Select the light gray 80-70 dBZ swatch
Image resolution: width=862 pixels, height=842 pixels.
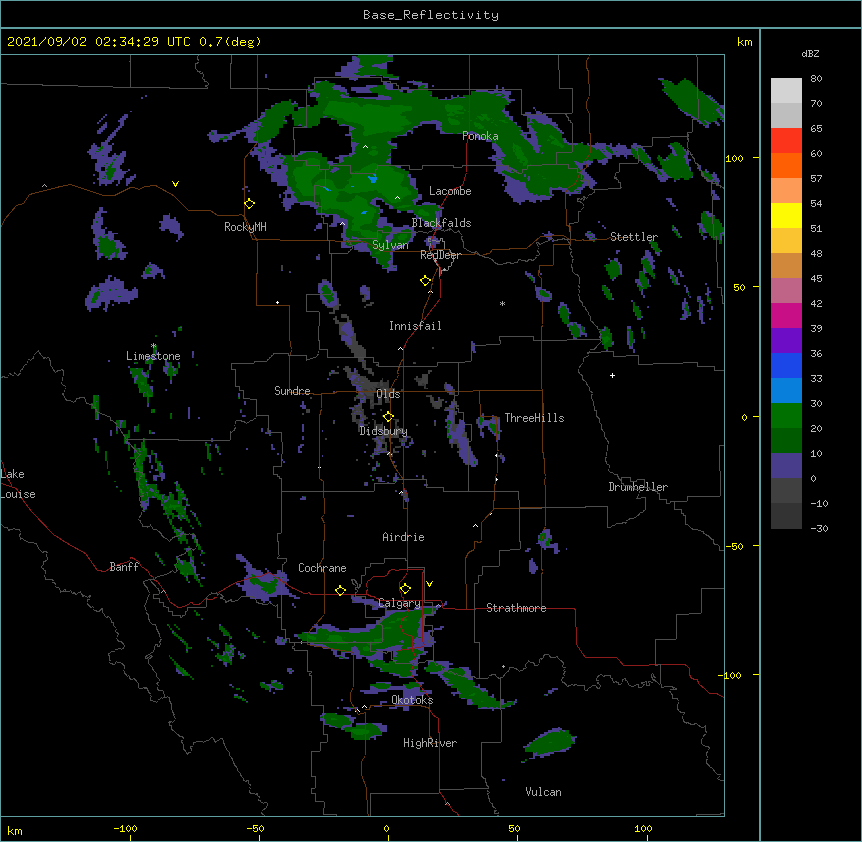coord(786,91)
